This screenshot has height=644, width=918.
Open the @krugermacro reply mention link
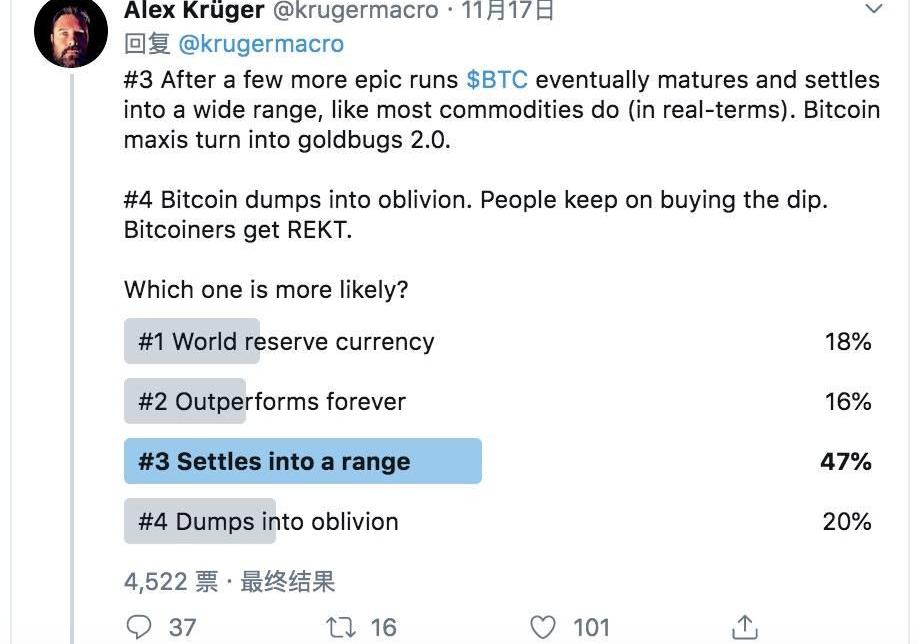point(261,44)
